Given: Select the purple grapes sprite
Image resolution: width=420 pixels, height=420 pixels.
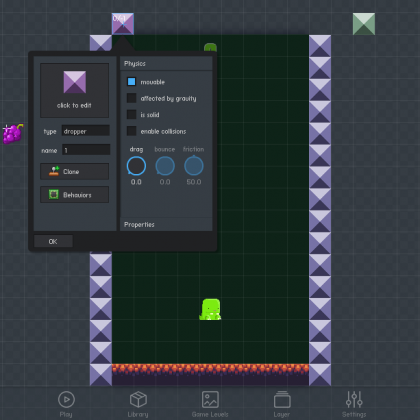Looking at the screenshot, I should click(13, 133).
